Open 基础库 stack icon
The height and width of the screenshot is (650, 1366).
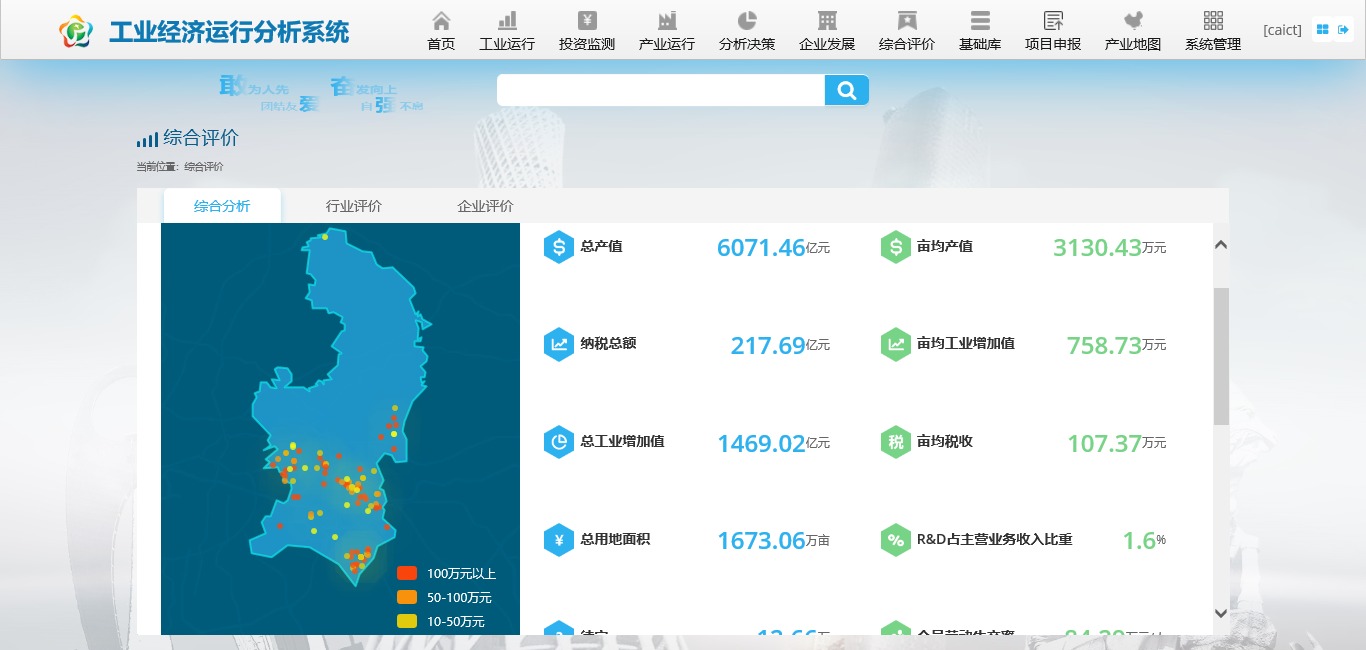click(x=980, y=20)
